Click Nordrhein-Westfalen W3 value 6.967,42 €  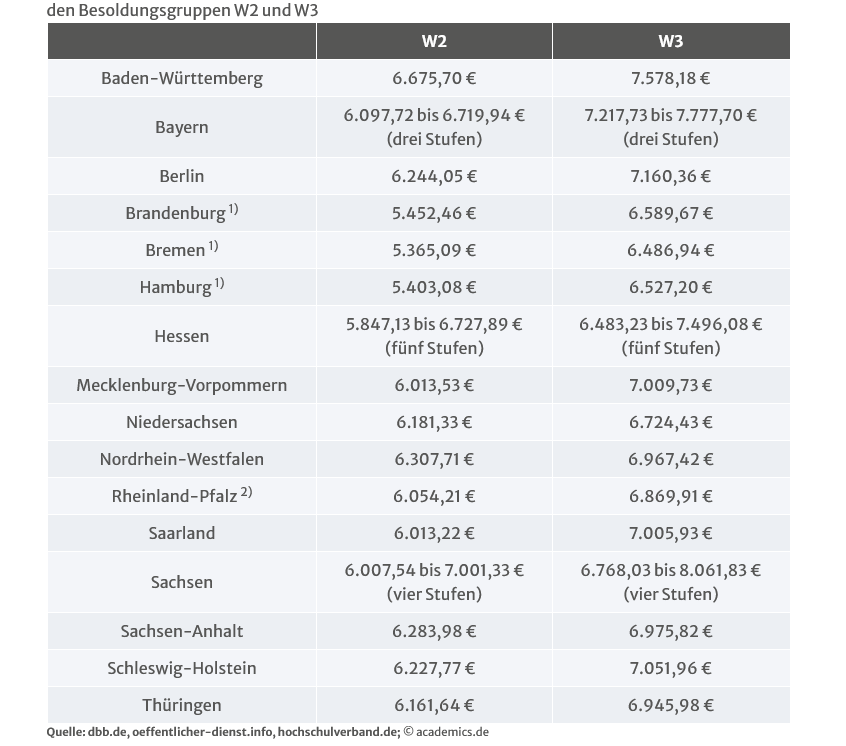(671, 460)
